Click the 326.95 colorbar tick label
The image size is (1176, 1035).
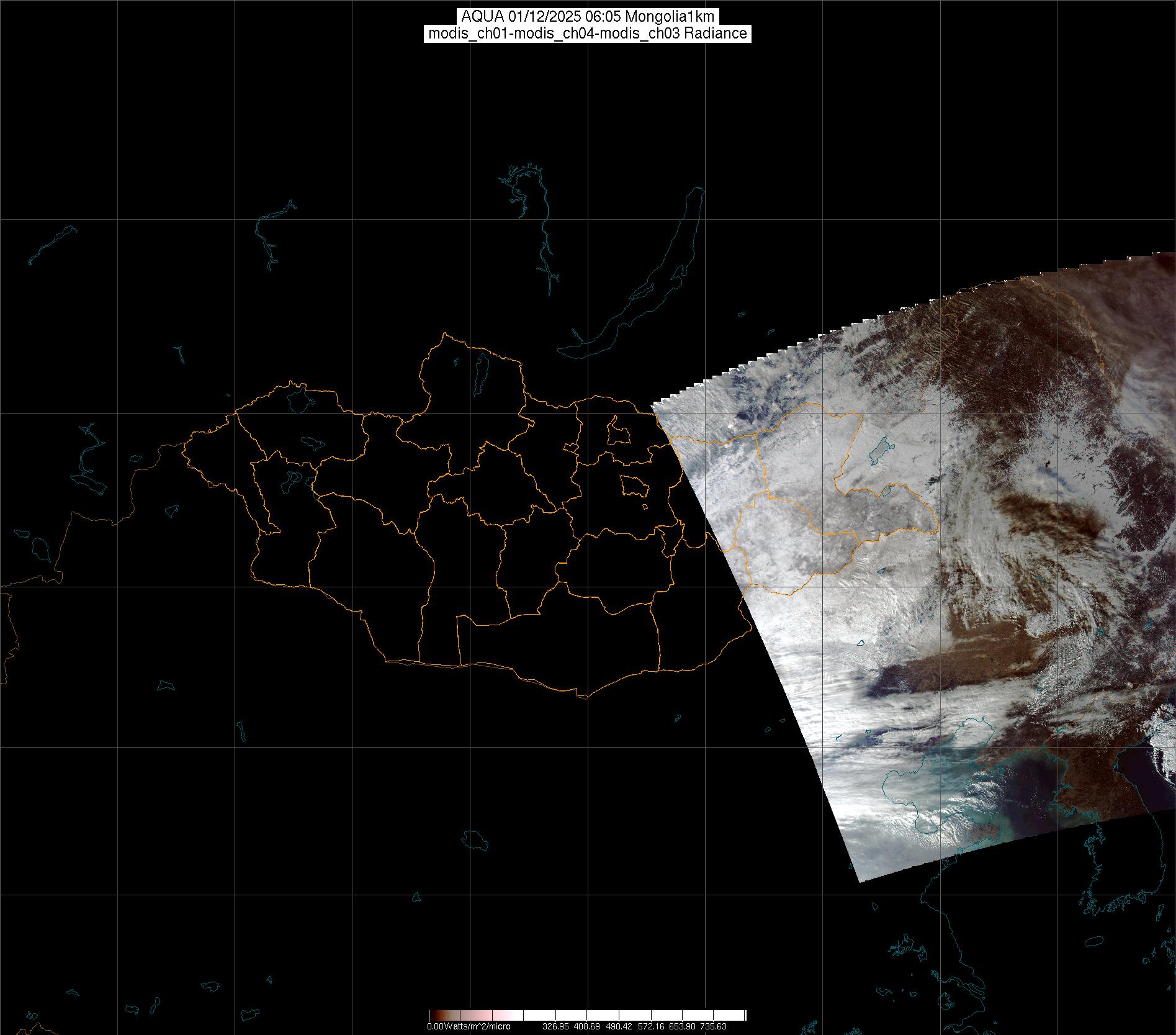555,1026
